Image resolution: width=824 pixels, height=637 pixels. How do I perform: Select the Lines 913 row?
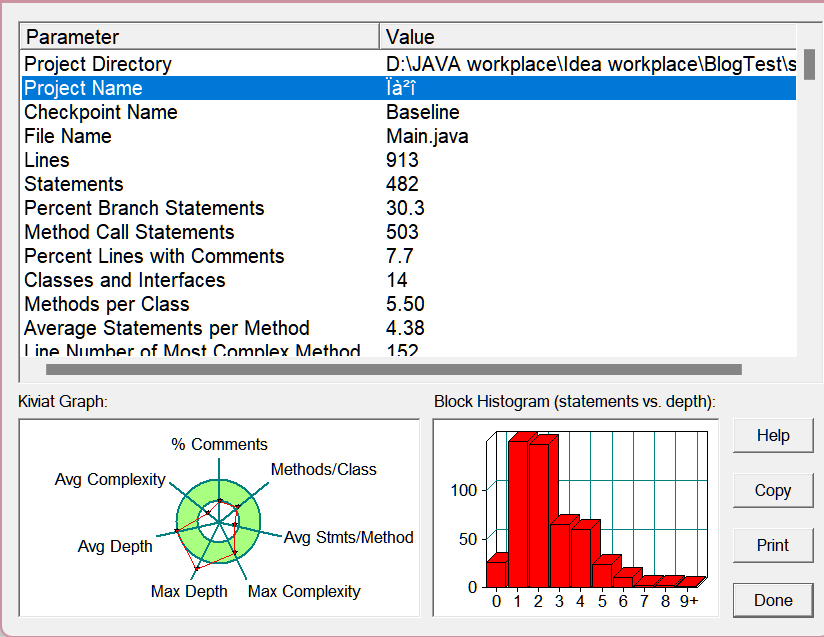click(409, 160)
